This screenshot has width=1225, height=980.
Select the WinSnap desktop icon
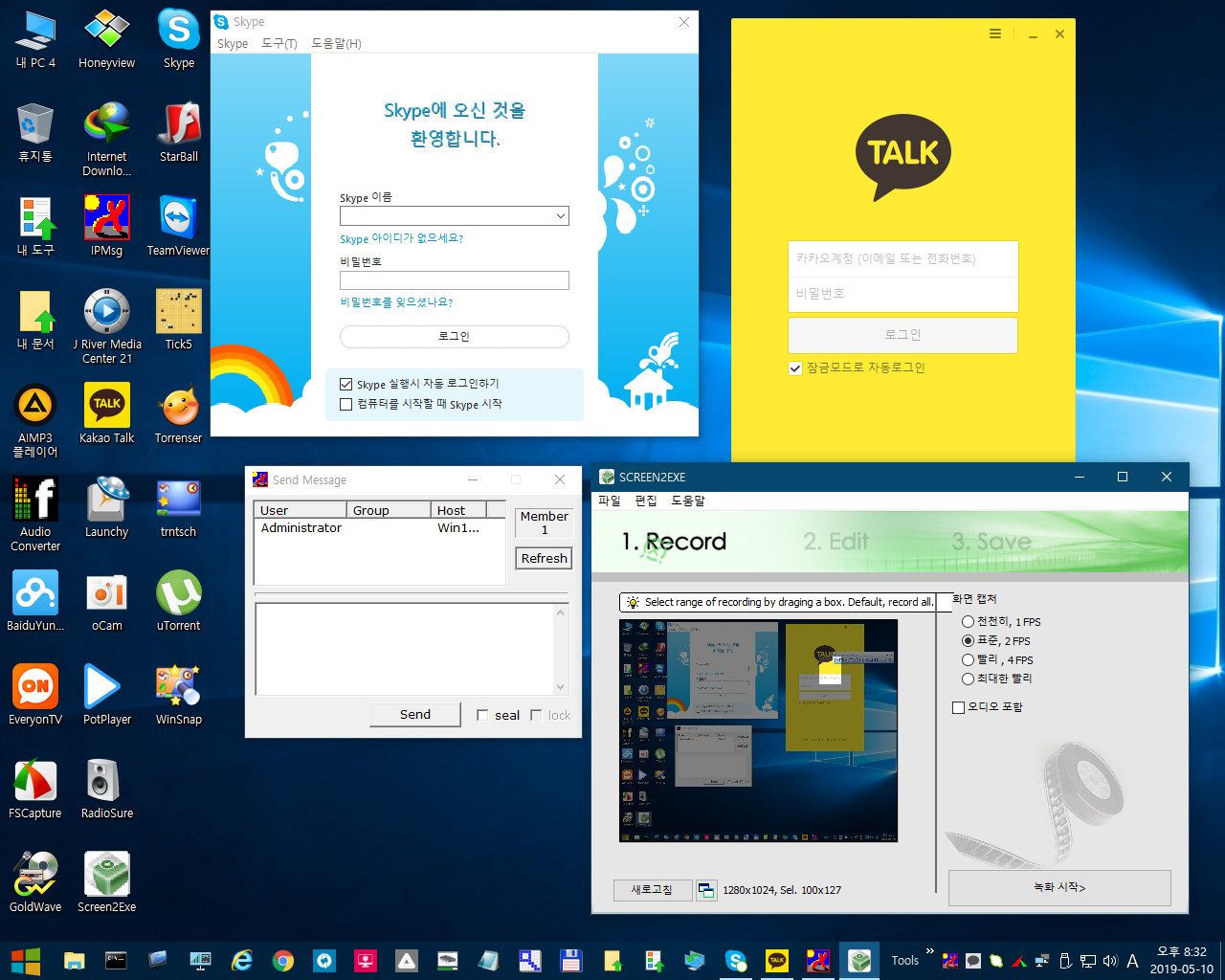[x=179, y=695]
